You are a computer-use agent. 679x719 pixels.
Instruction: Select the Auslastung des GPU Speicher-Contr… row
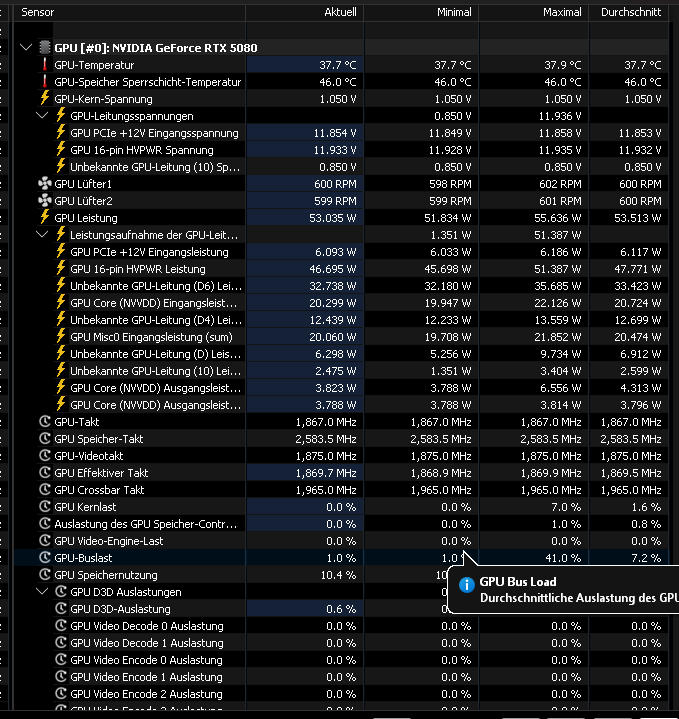(341, 524)
